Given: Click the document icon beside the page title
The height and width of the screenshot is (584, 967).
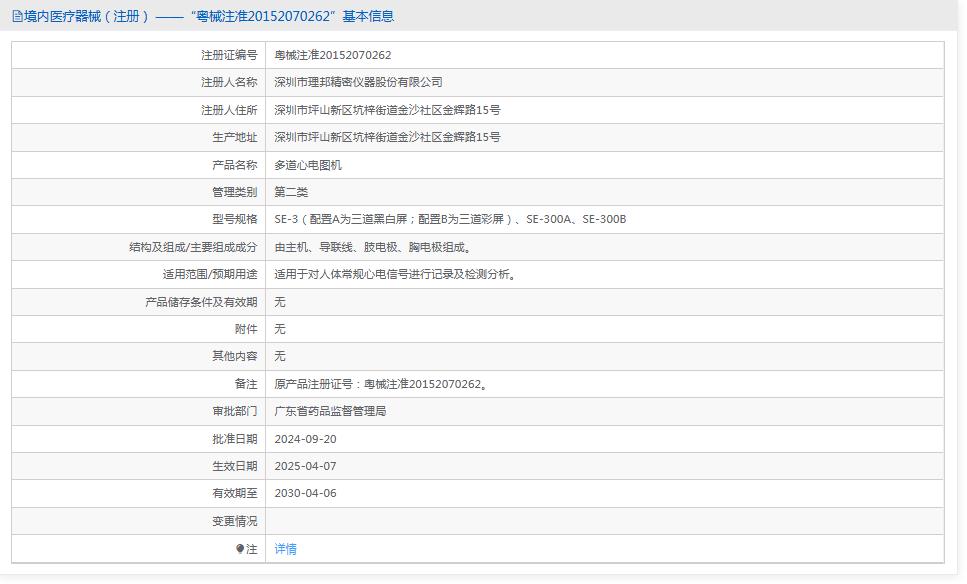Looking at the screenshot, I should [x=17, y=16].
